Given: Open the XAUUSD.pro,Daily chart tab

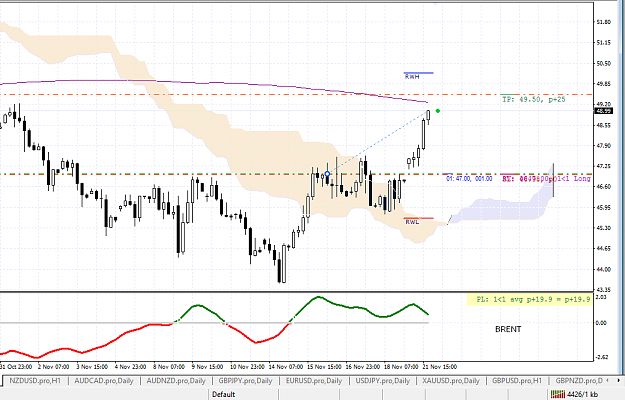Looking at the screenshot, I should (450, 380).
